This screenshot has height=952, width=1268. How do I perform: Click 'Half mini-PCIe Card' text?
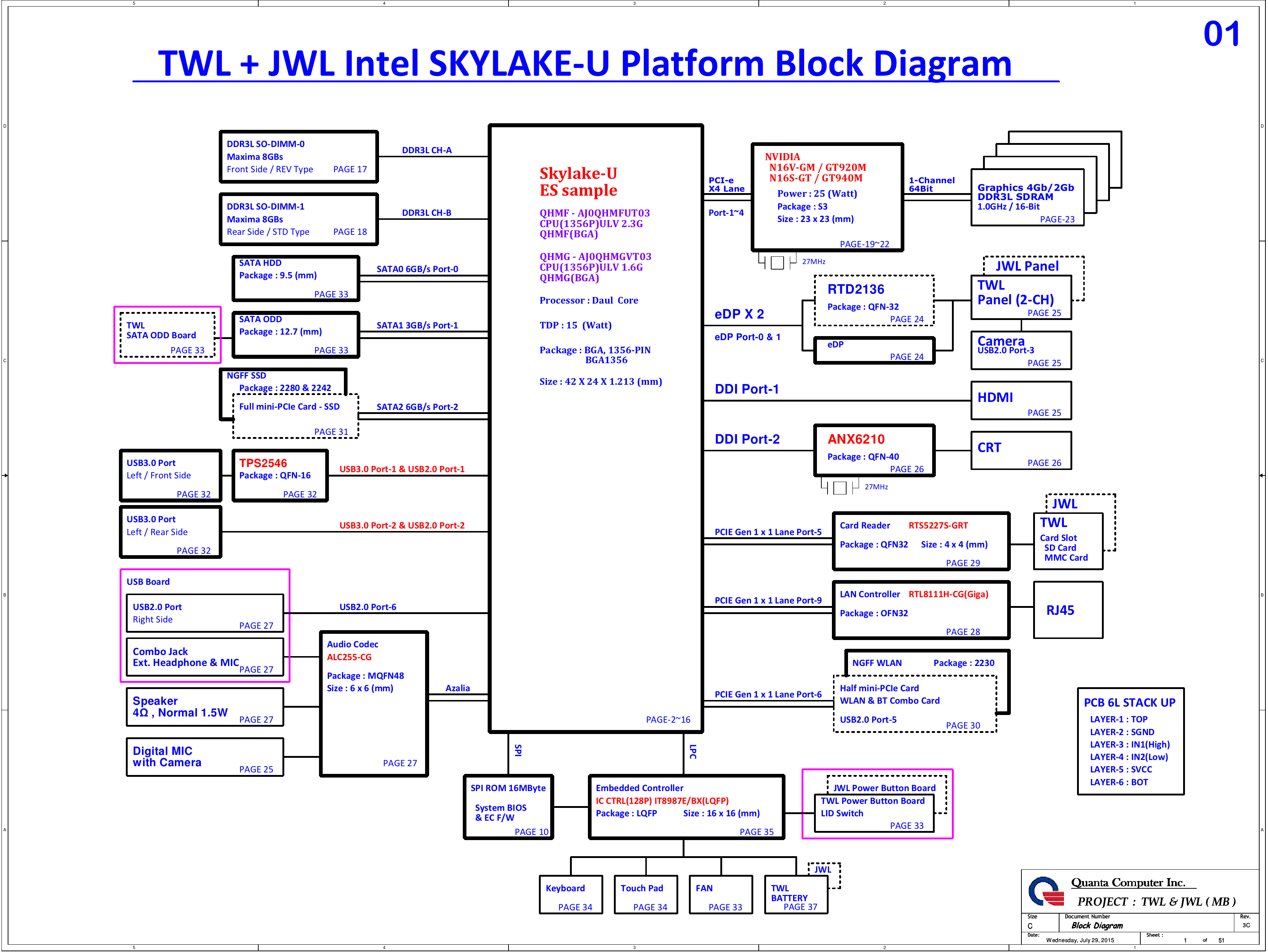[x=879, y=688]
